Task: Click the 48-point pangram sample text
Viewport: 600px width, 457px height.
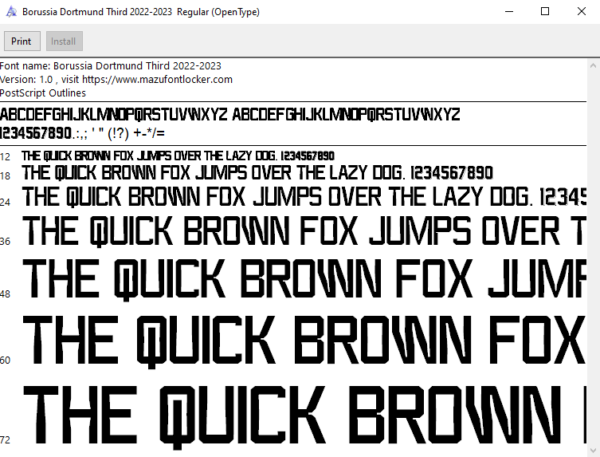Action: (x=304, y=279)
